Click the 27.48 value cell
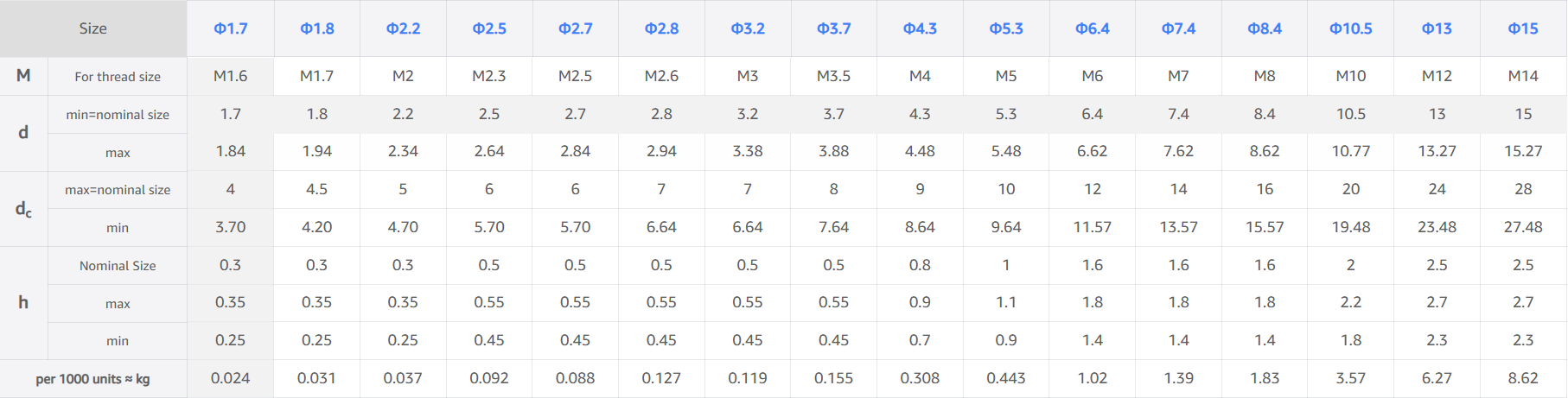Image resolution: width=1568 pixels, height=398 pixels. point(1523,227)
